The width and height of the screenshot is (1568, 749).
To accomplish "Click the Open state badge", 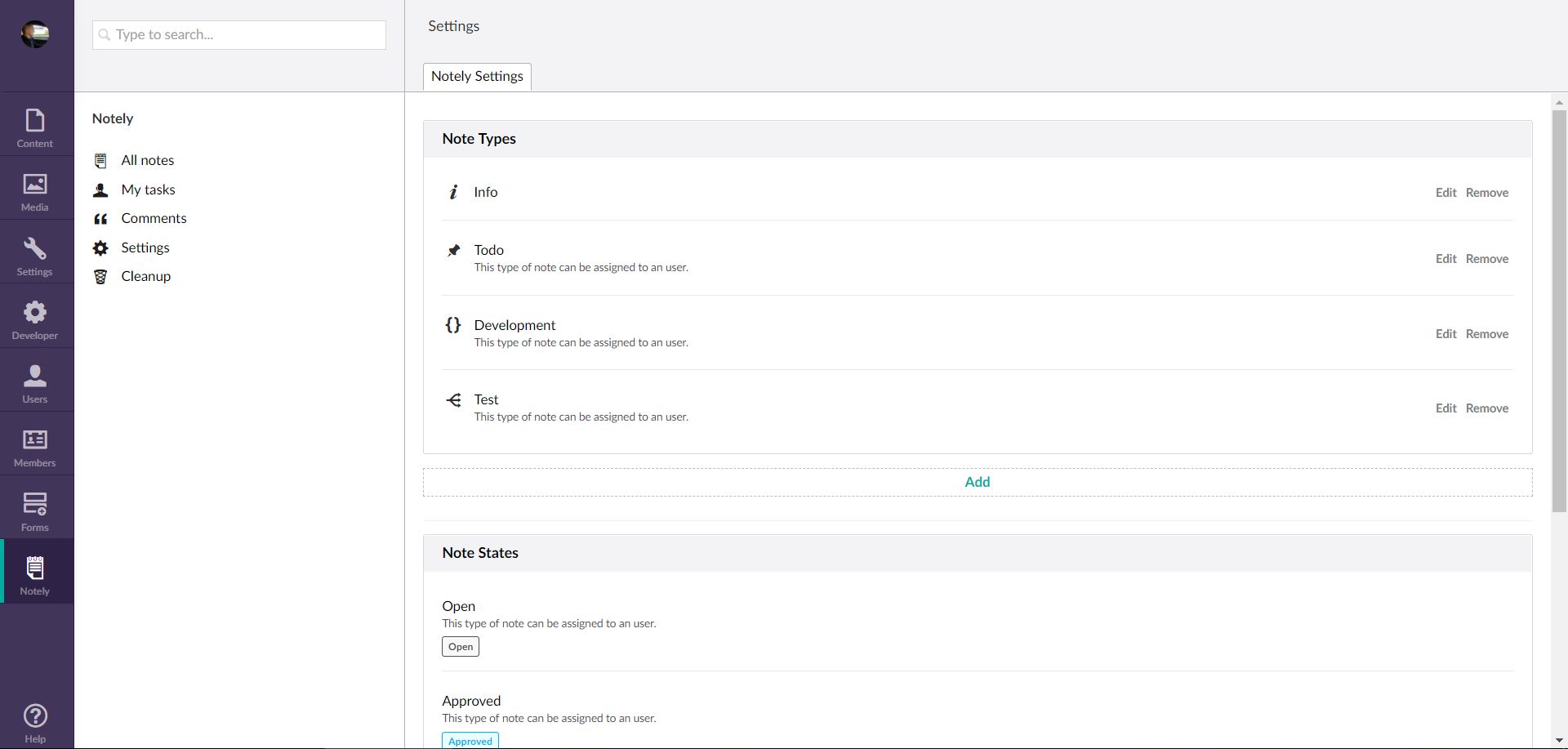I will [461, 647].
